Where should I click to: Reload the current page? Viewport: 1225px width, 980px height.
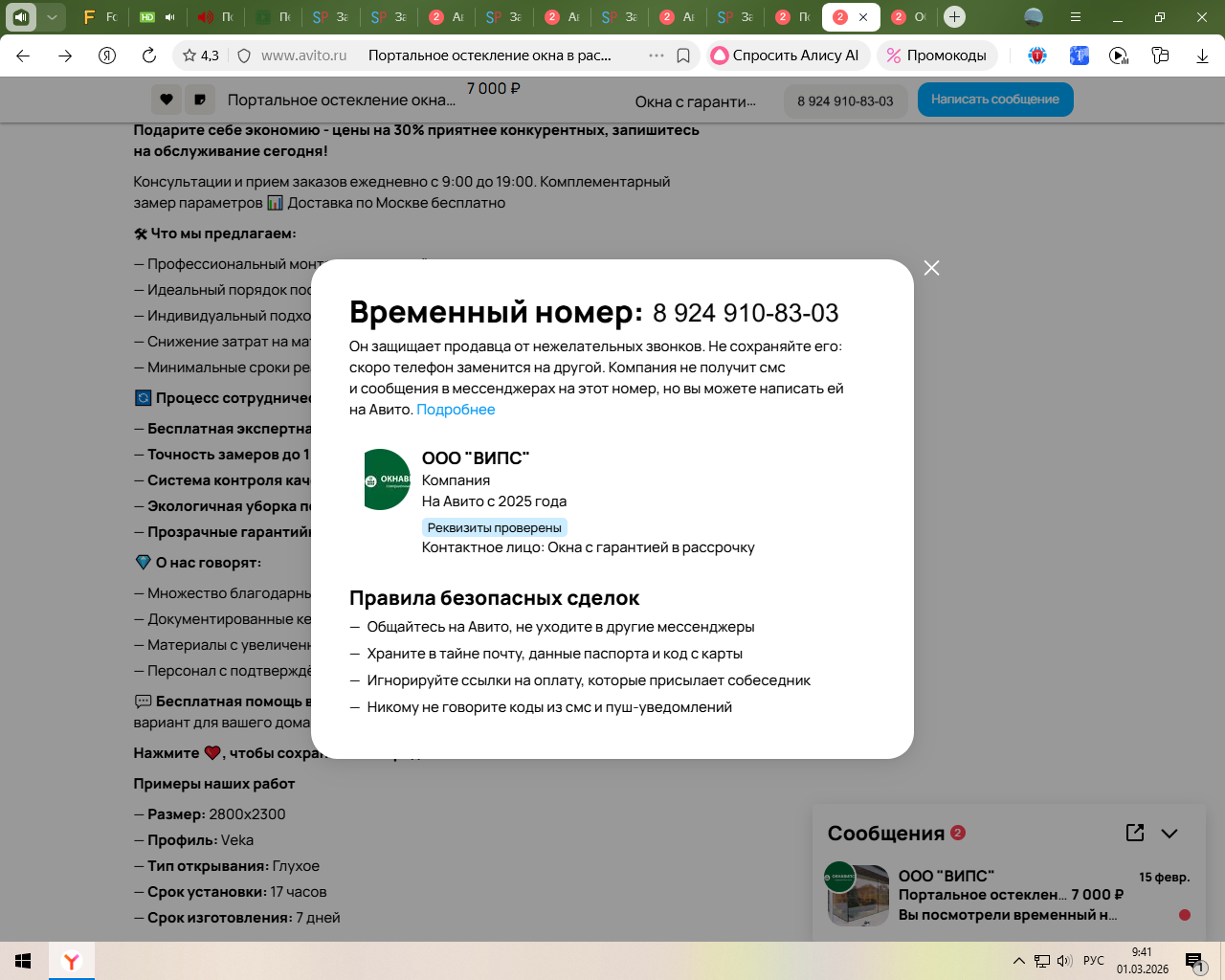[x=149, y=56]
